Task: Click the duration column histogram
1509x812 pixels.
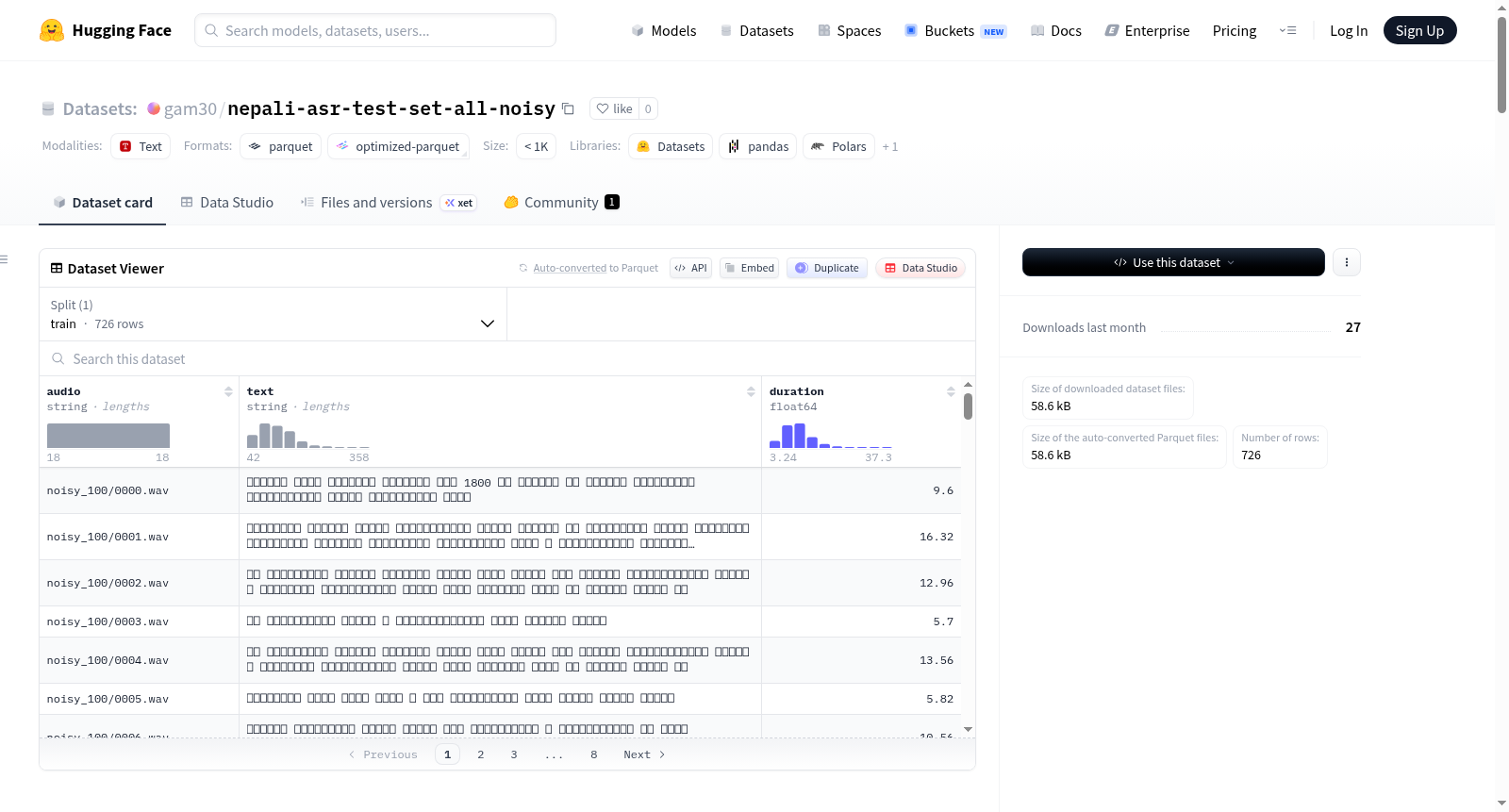Action: [x=831, y=436]
